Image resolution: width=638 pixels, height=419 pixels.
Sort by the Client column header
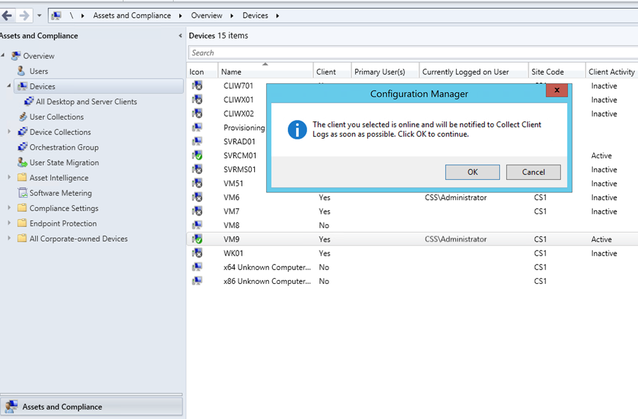332,72
